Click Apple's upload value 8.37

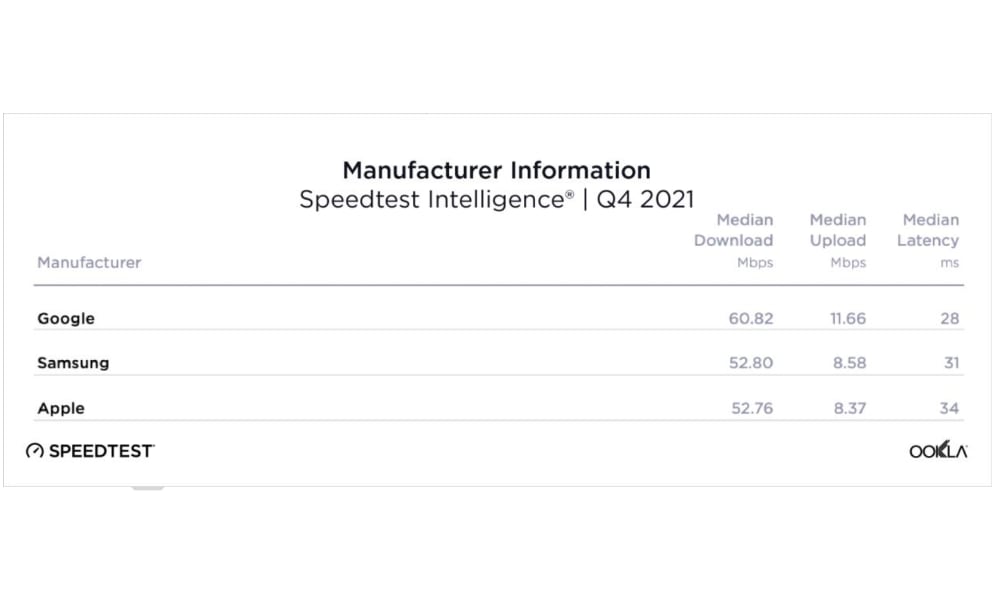850,409
